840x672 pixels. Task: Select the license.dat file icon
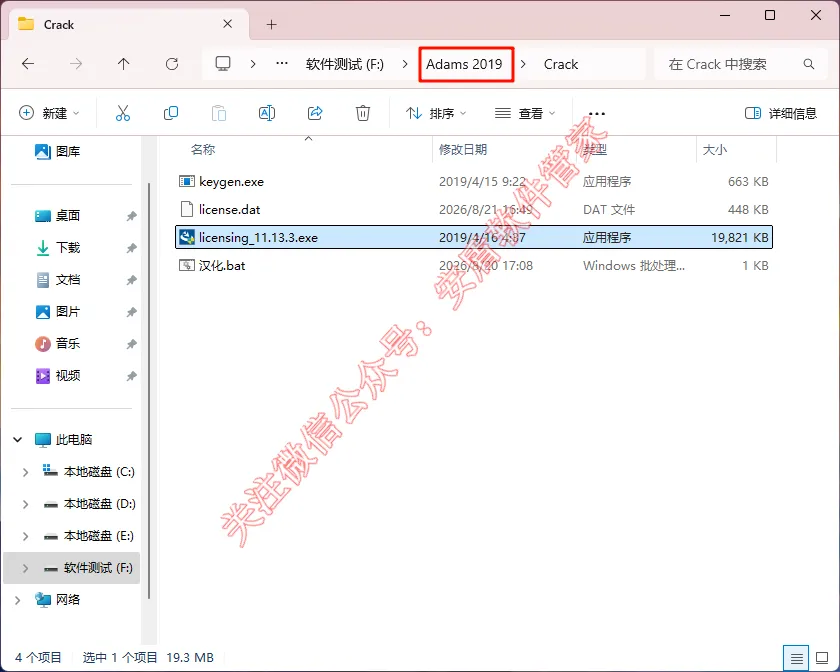186,210
